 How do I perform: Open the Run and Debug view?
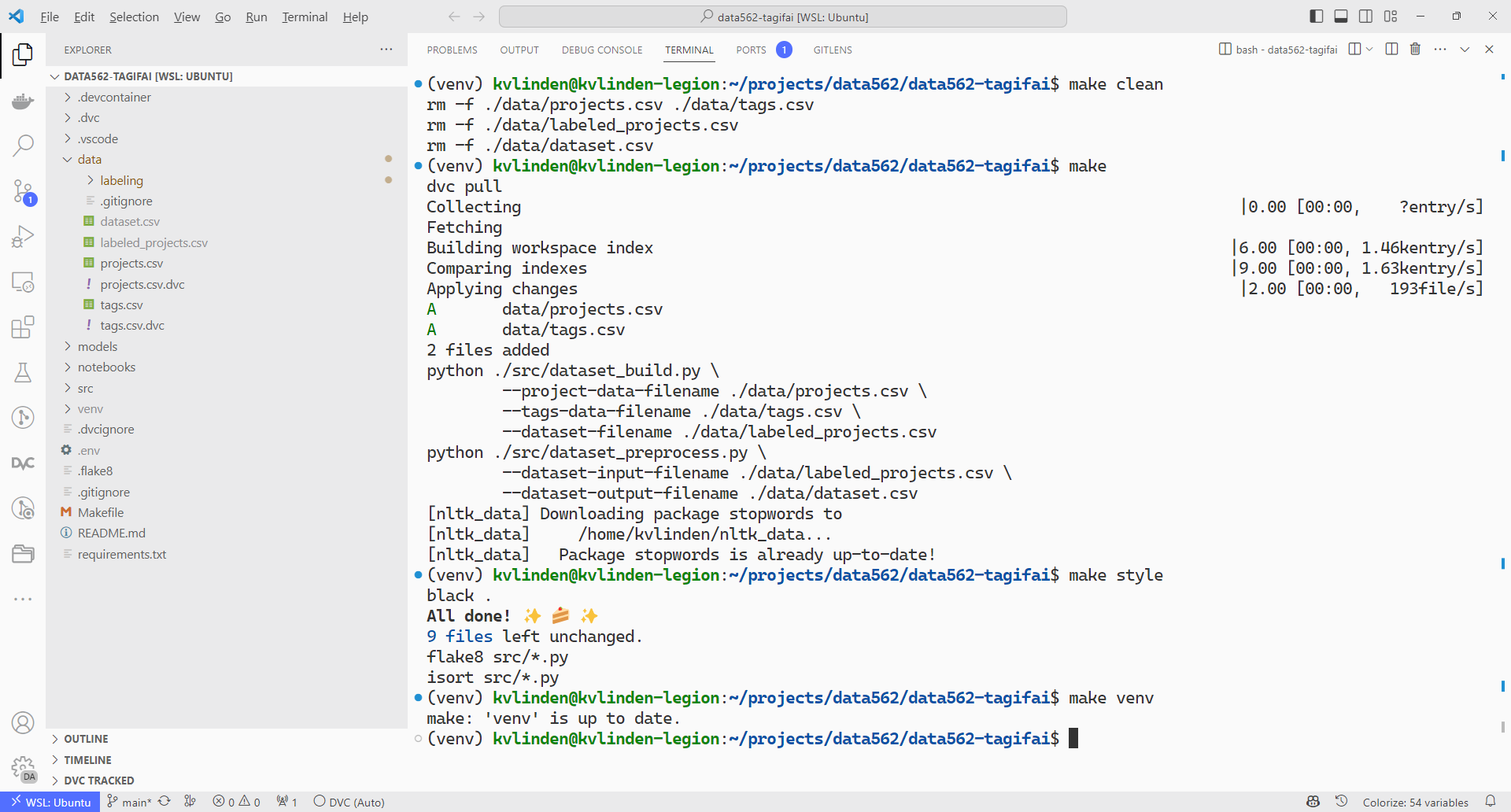[x=23, y=236]
